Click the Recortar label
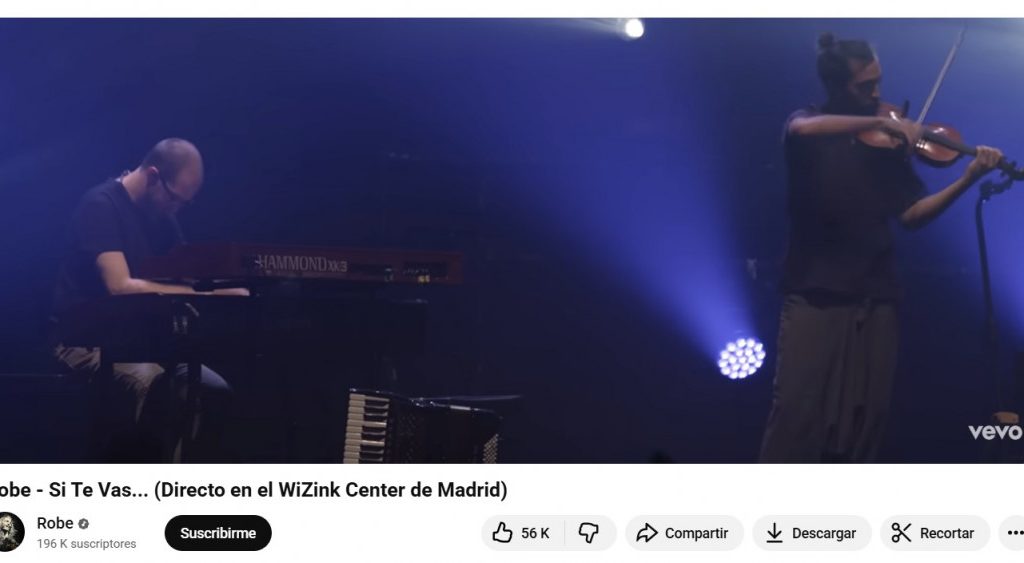This screenshot has width=1024, height=563. (x=946, y=534)
